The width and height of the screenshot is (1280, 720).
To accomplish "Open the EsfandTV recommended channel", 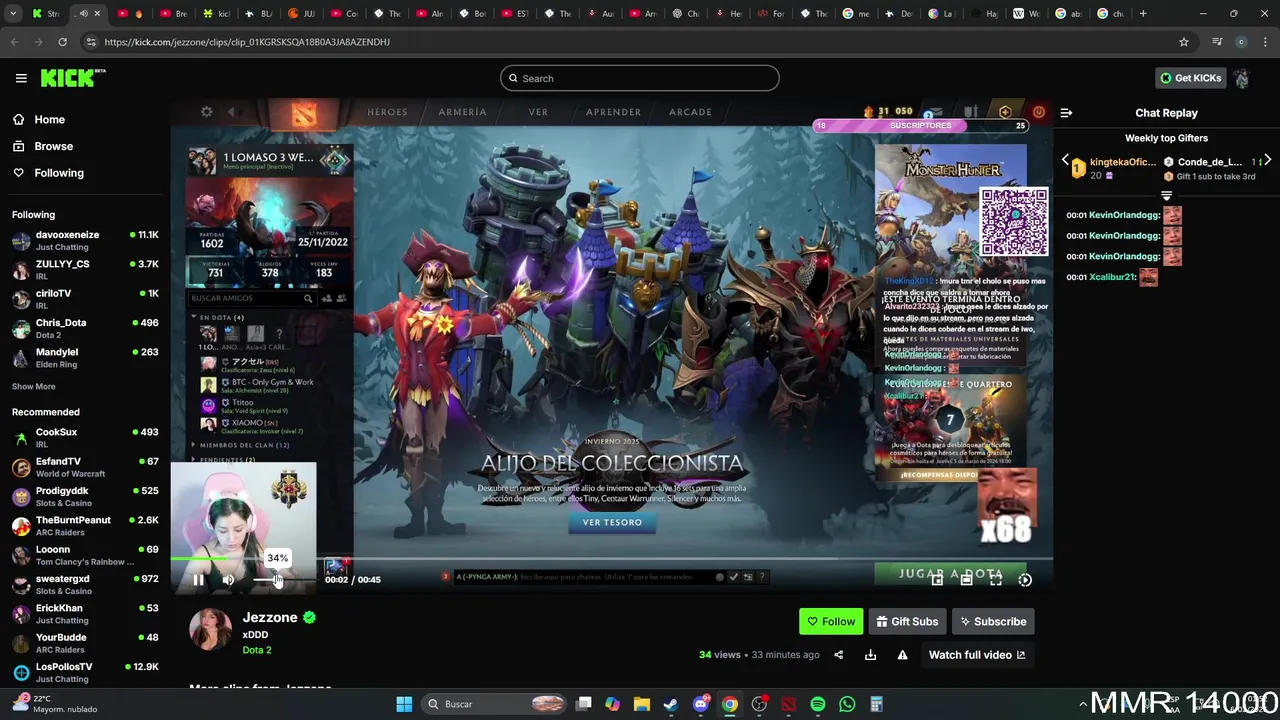I will tap(85, 467).
